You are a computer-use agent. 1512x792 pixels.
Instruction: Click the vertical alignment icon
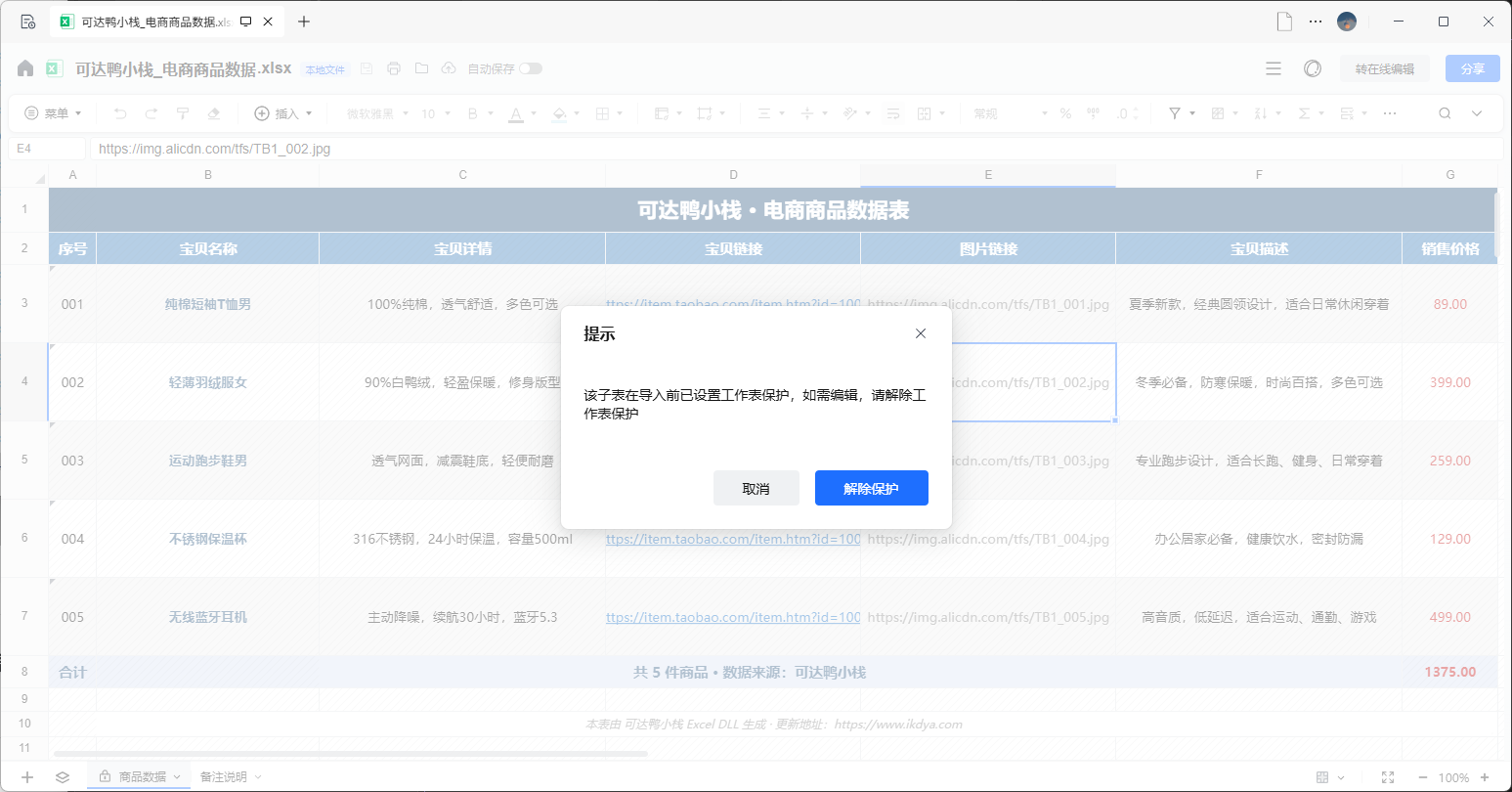[x=807, y=113]
